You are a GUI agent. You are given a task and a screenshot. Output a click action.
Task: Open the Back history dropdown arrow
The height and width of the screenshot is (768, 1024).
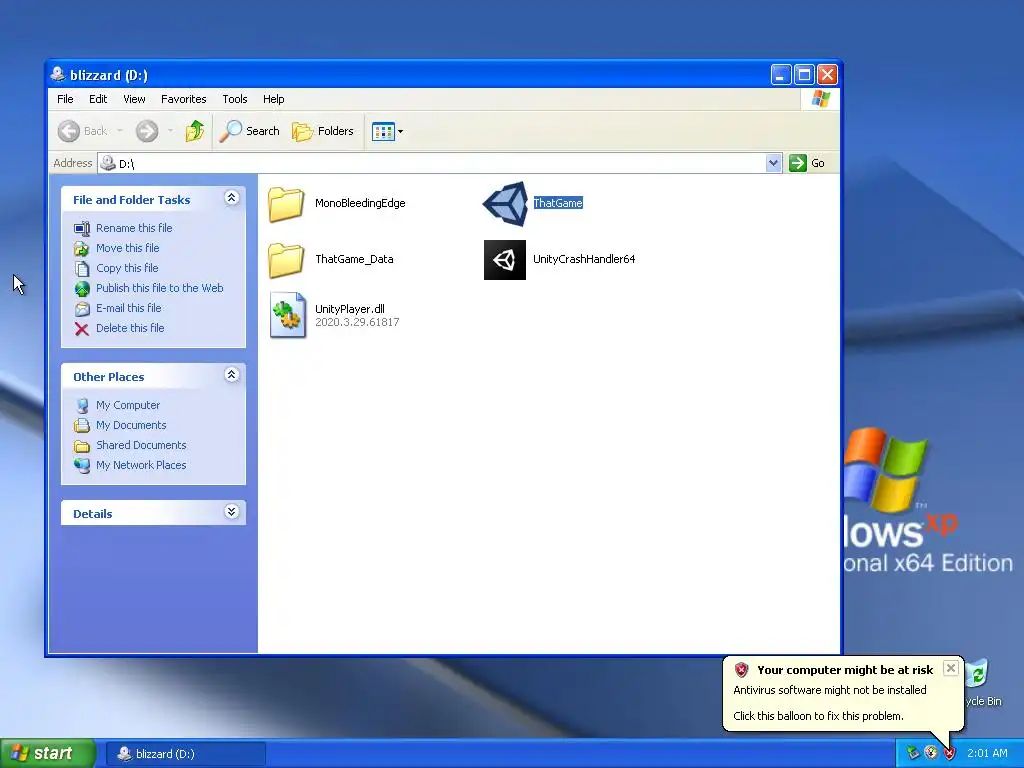120,131
